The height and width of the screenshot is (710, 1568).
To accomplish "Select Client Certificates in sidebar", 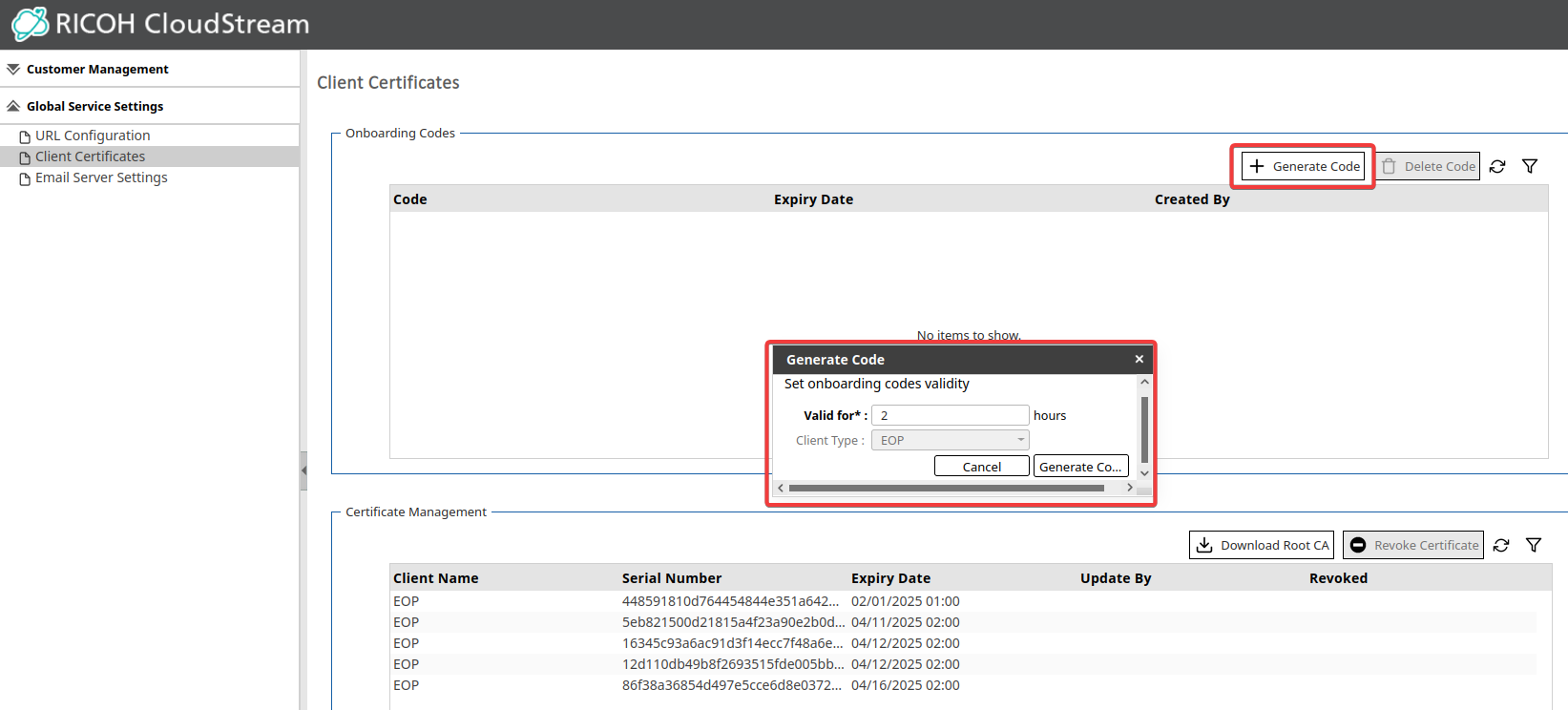I will [x=90, y=157].
